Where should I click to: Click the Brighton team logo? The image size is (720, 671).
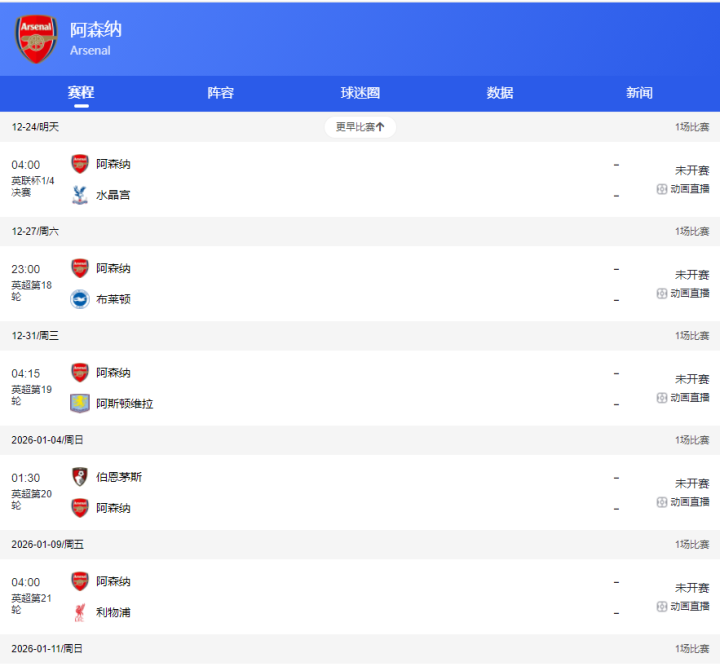80,299
